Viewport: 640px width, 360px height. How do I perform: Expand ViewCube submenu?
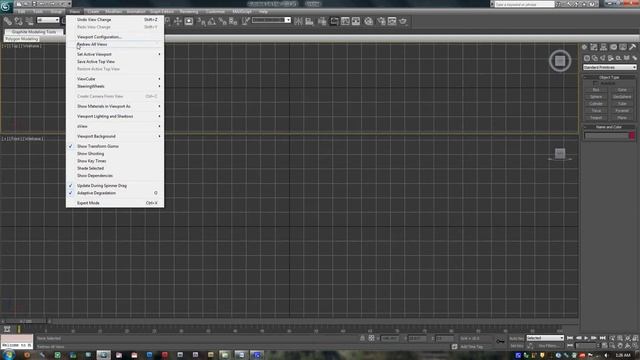click(x=115, y=79)
